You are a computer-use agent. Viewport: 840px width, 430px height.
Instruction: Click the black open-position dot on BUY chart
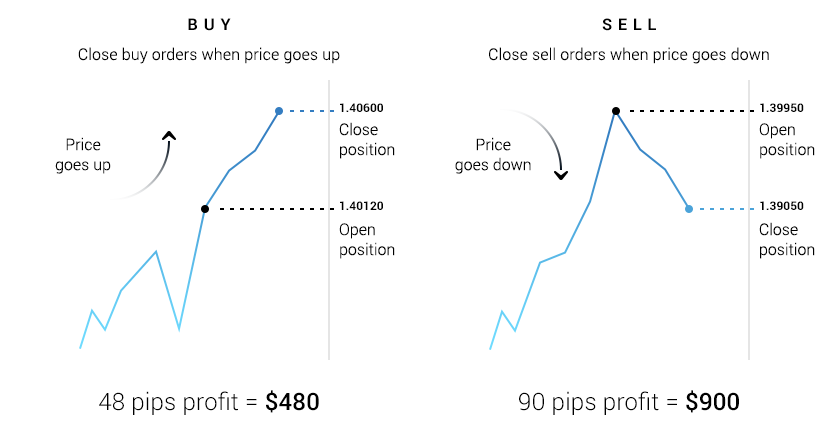coord(205,209)
